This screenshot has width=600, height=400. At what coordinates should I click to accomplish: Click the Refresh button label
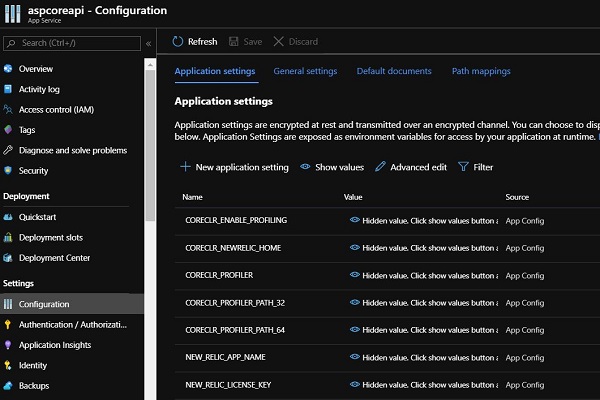202,41
